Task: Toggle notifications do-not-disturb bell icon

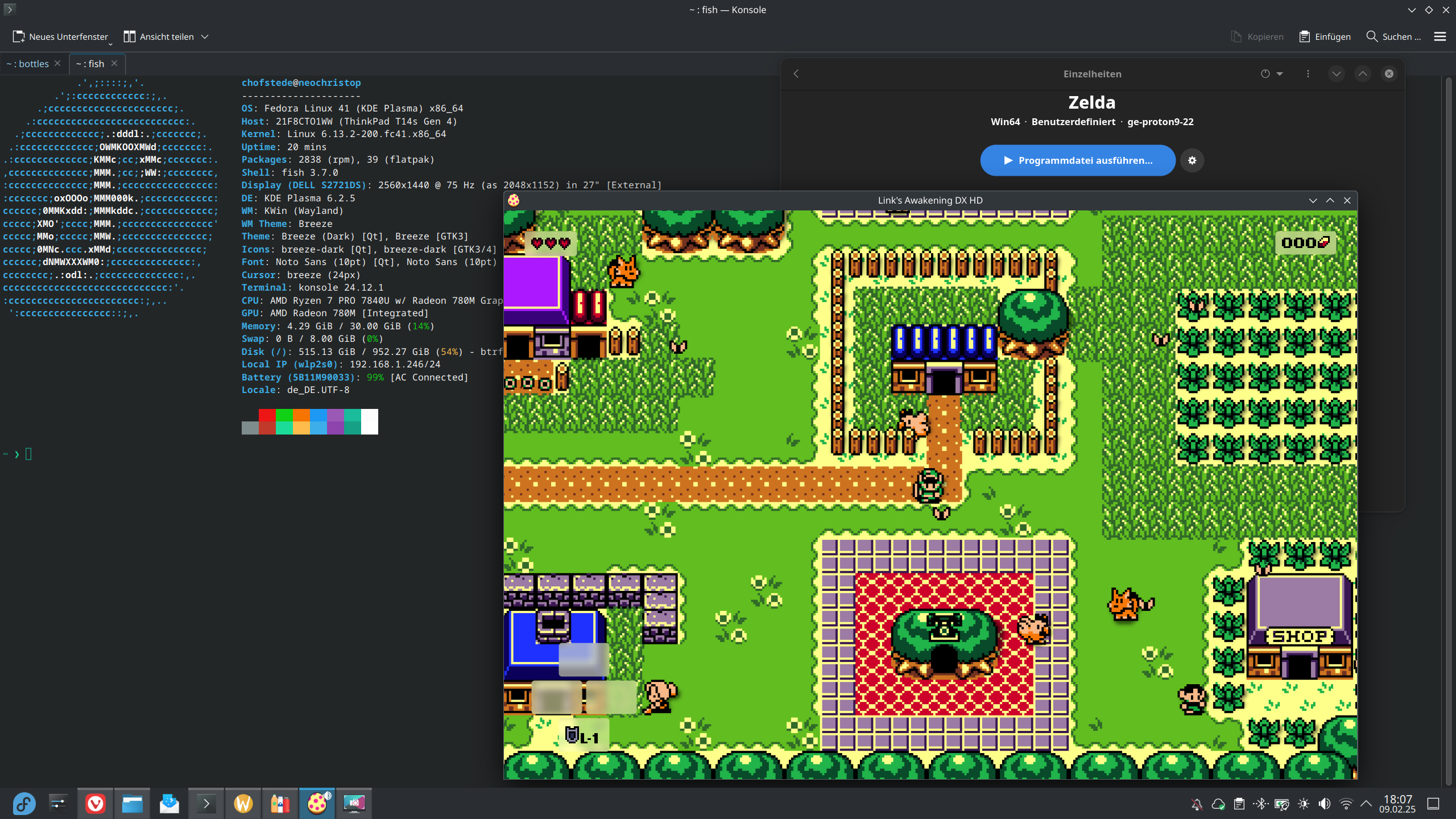Action: click(x=1197, y=804)
